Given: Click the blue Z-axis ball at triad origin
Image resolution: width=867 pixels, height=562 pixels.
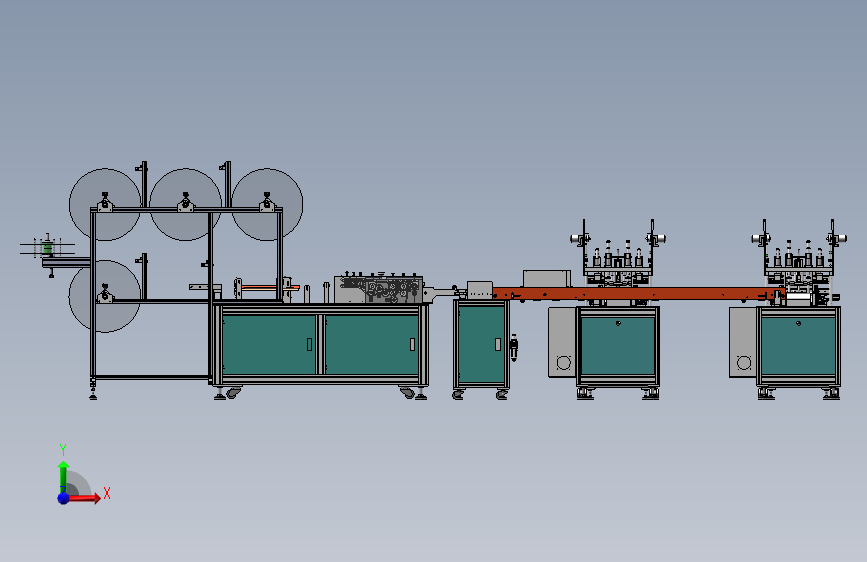Looking at the screenshot, I should click(63, 498).
